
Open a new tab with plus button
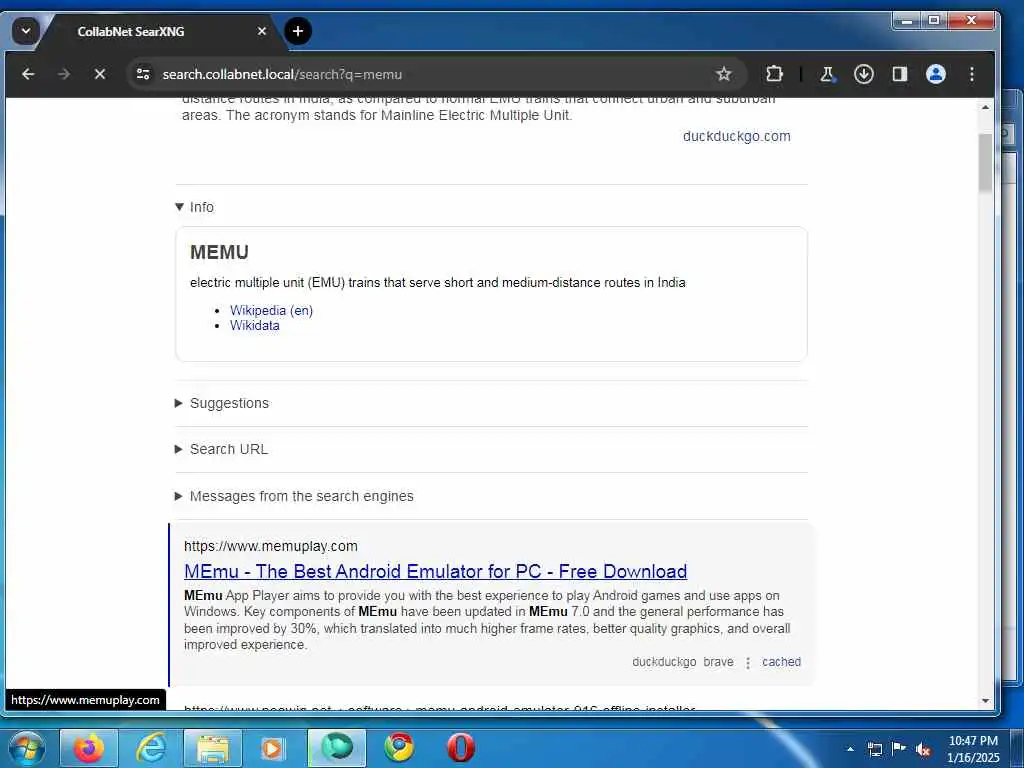tap(298, 31)
